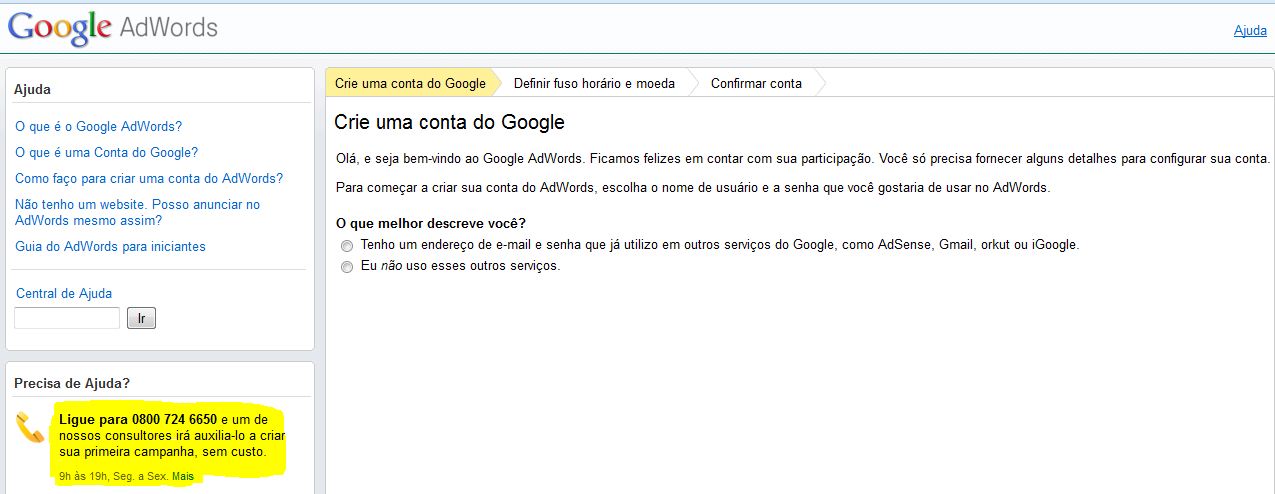Click the 'Ligue para 0800 724 6650' text
This screenshot has width=1275, height=494.
coord(138,419)
